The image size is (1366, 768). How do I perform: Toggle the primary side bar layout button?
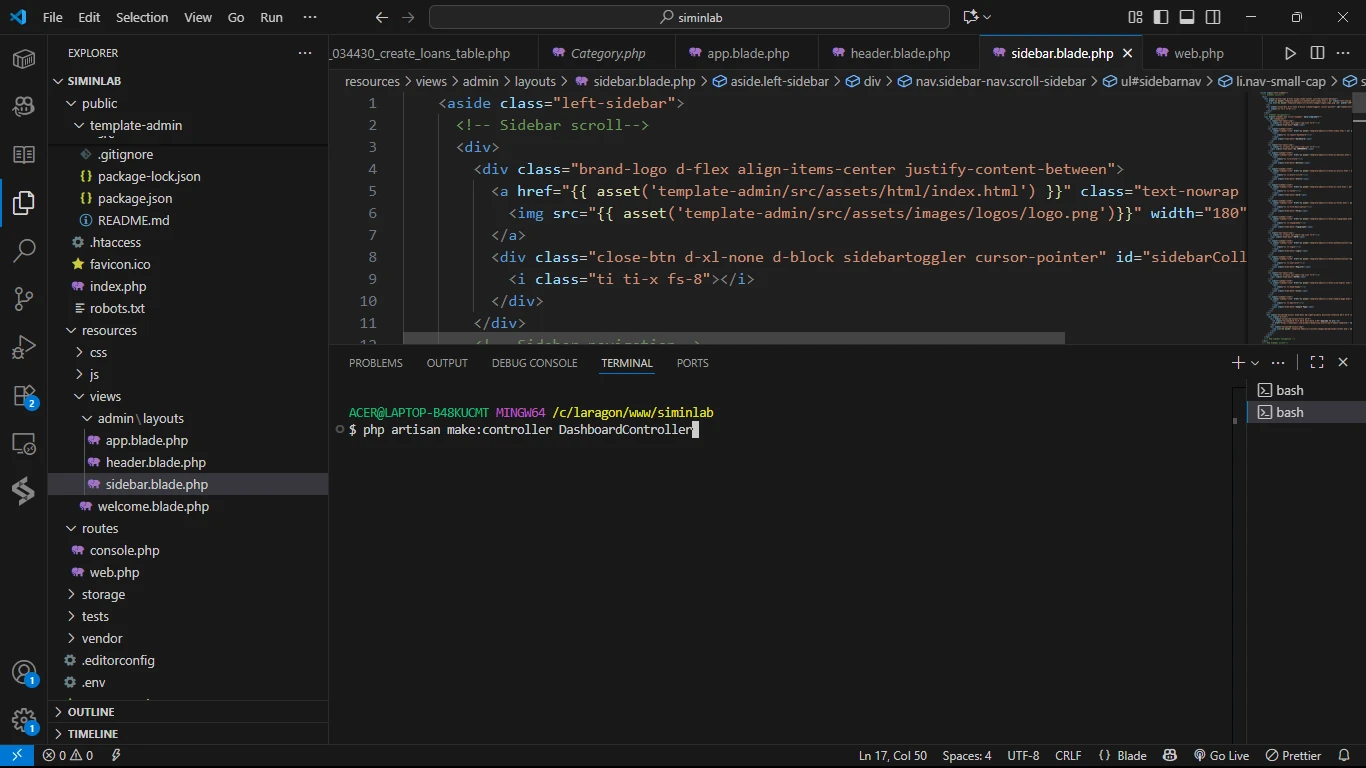click(1161, 17)
